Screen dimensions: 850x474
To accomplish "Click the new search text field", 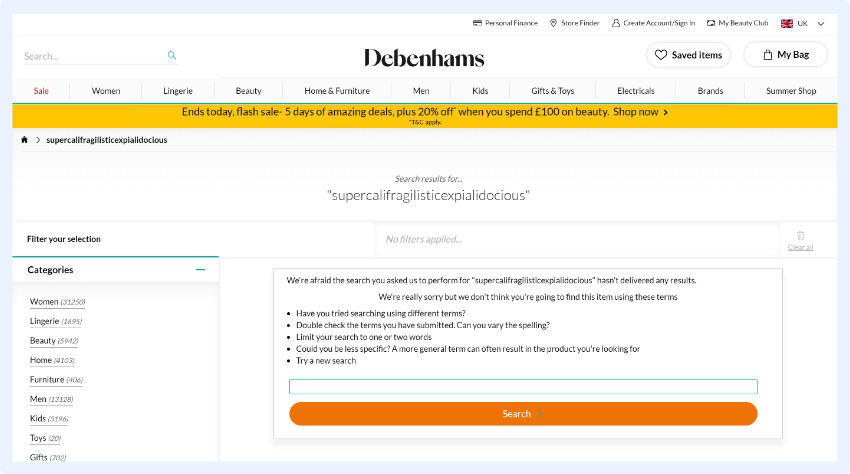I will tap(523, 387).
